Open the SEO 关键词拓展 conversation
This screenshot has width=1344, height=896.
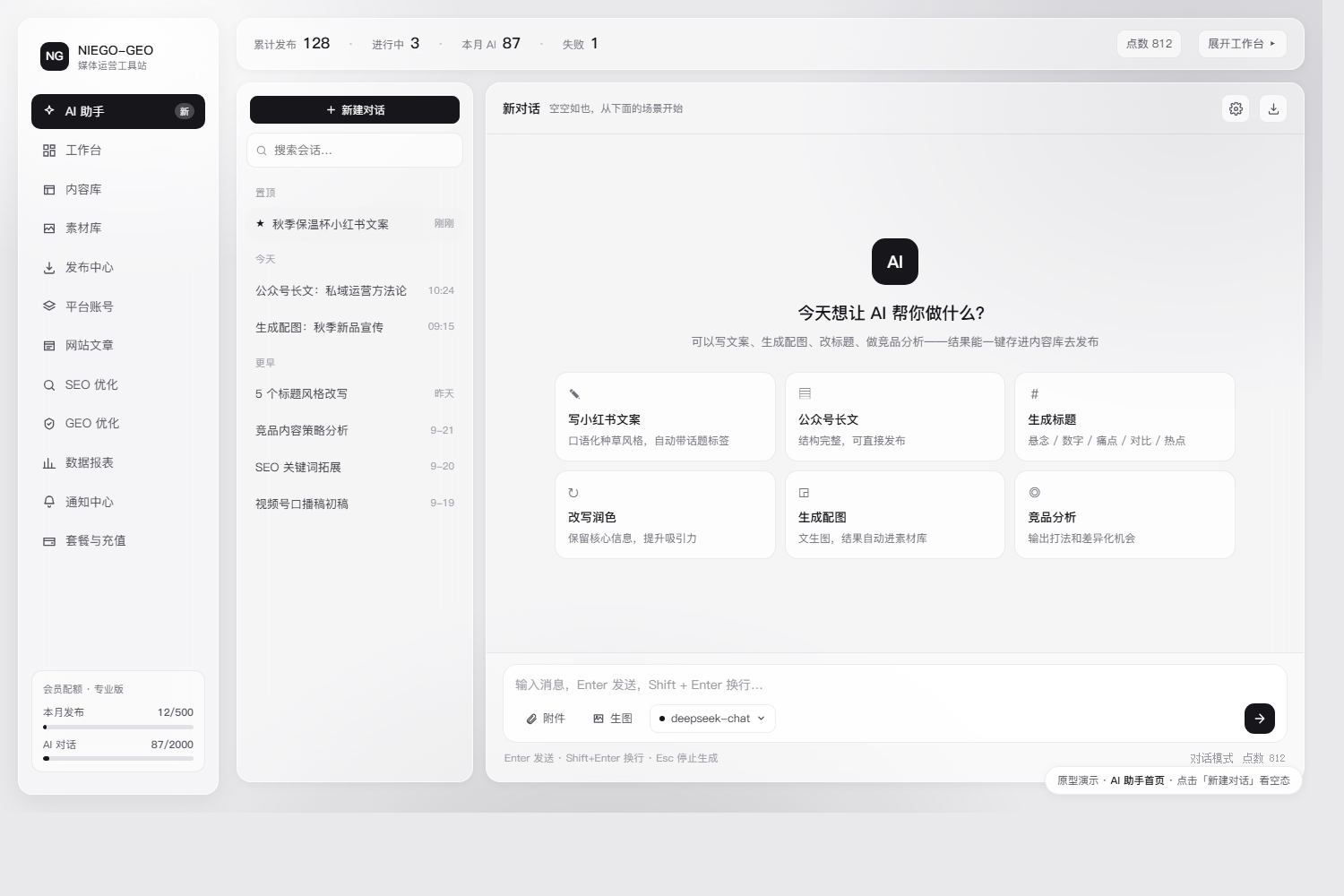pos(355,467)
